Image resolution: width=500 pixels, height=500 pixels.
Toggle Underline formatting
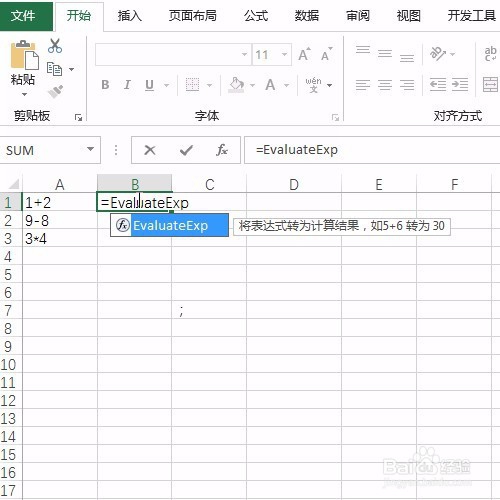coord(150,85)
